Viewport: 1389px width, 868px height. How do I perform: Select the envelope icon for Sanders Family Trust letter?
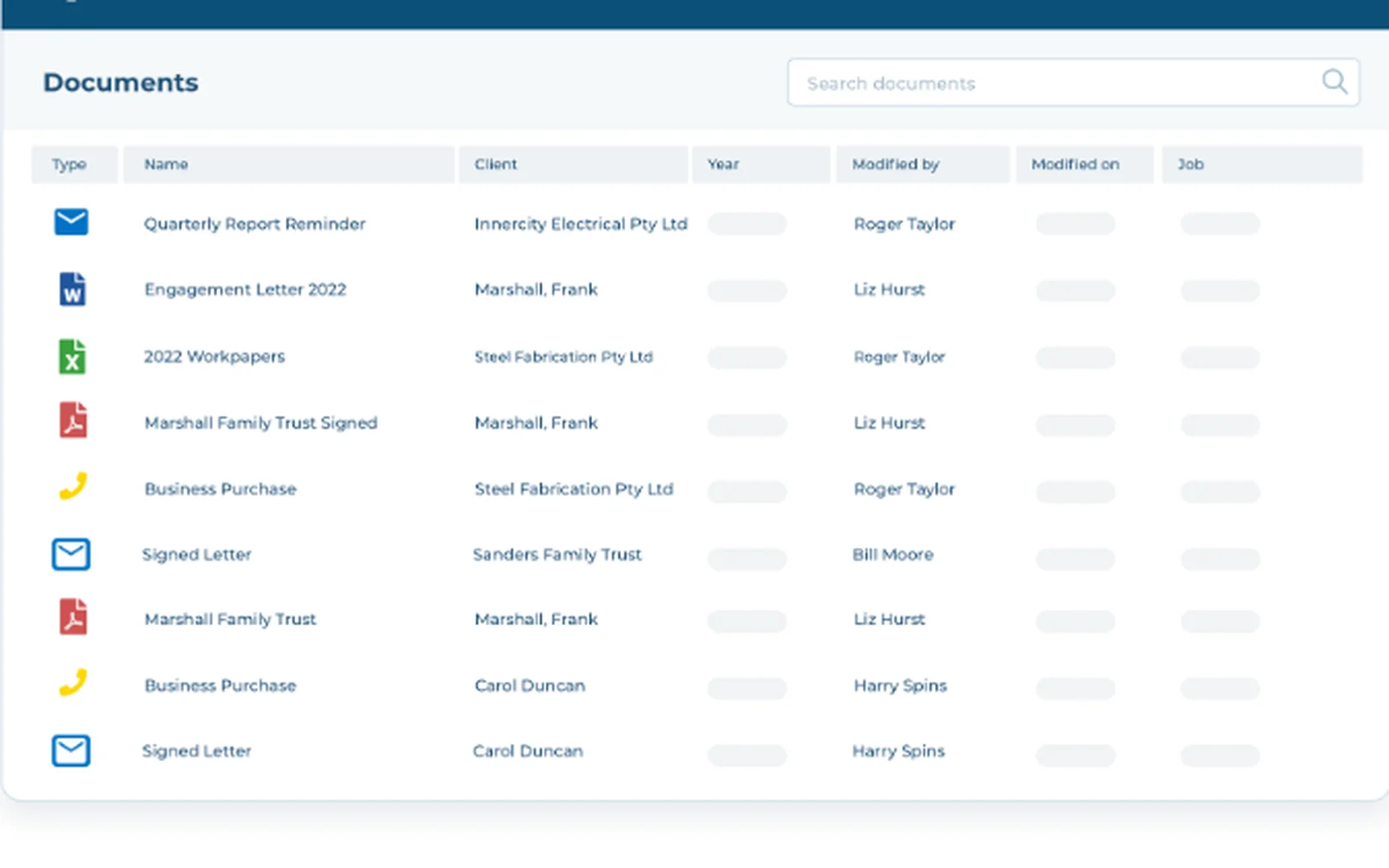71,554
